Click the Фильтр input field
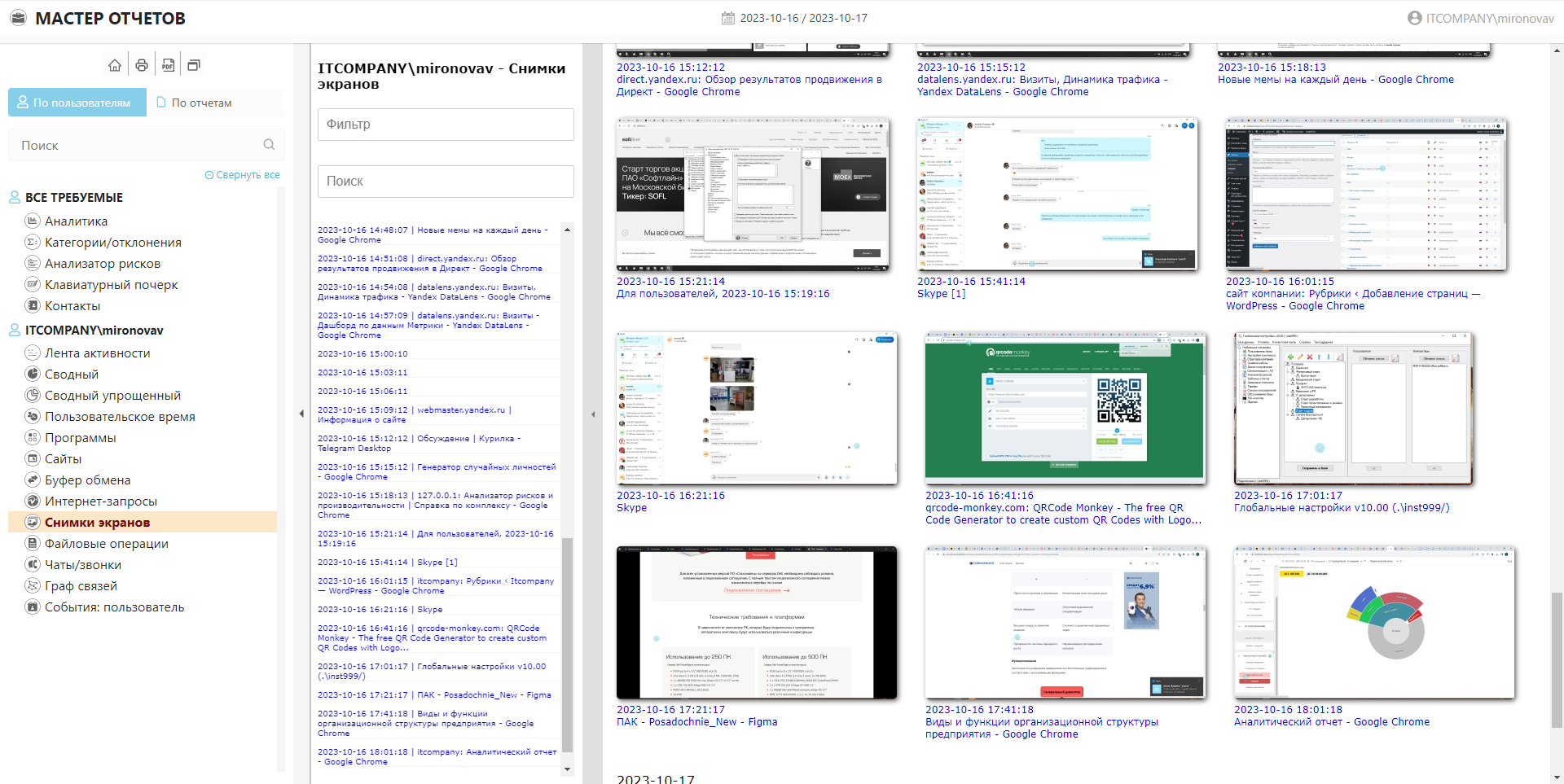The image size is (1564, 784). [x=446, y=125]
